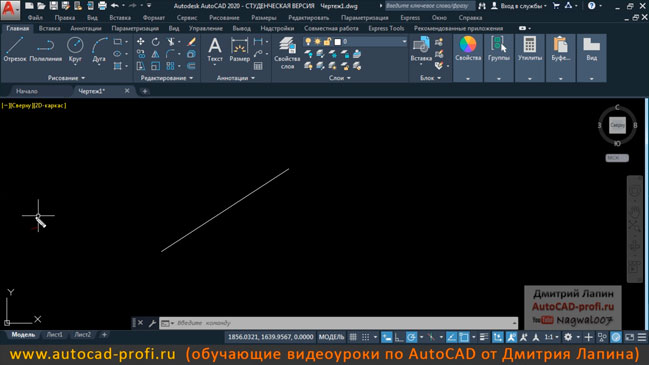Toggle ortho mode in status bar

point(399,337)
